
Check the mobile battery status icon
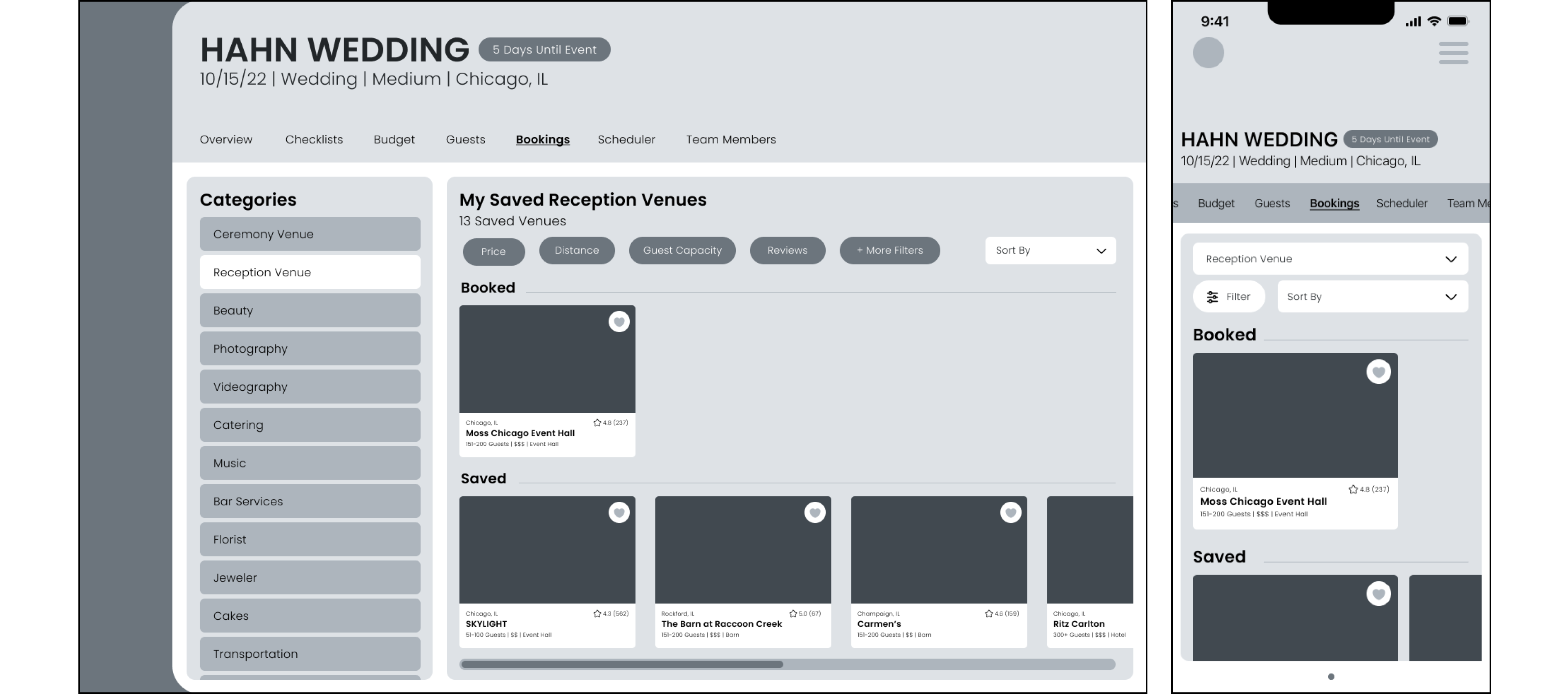point(1458,21)
